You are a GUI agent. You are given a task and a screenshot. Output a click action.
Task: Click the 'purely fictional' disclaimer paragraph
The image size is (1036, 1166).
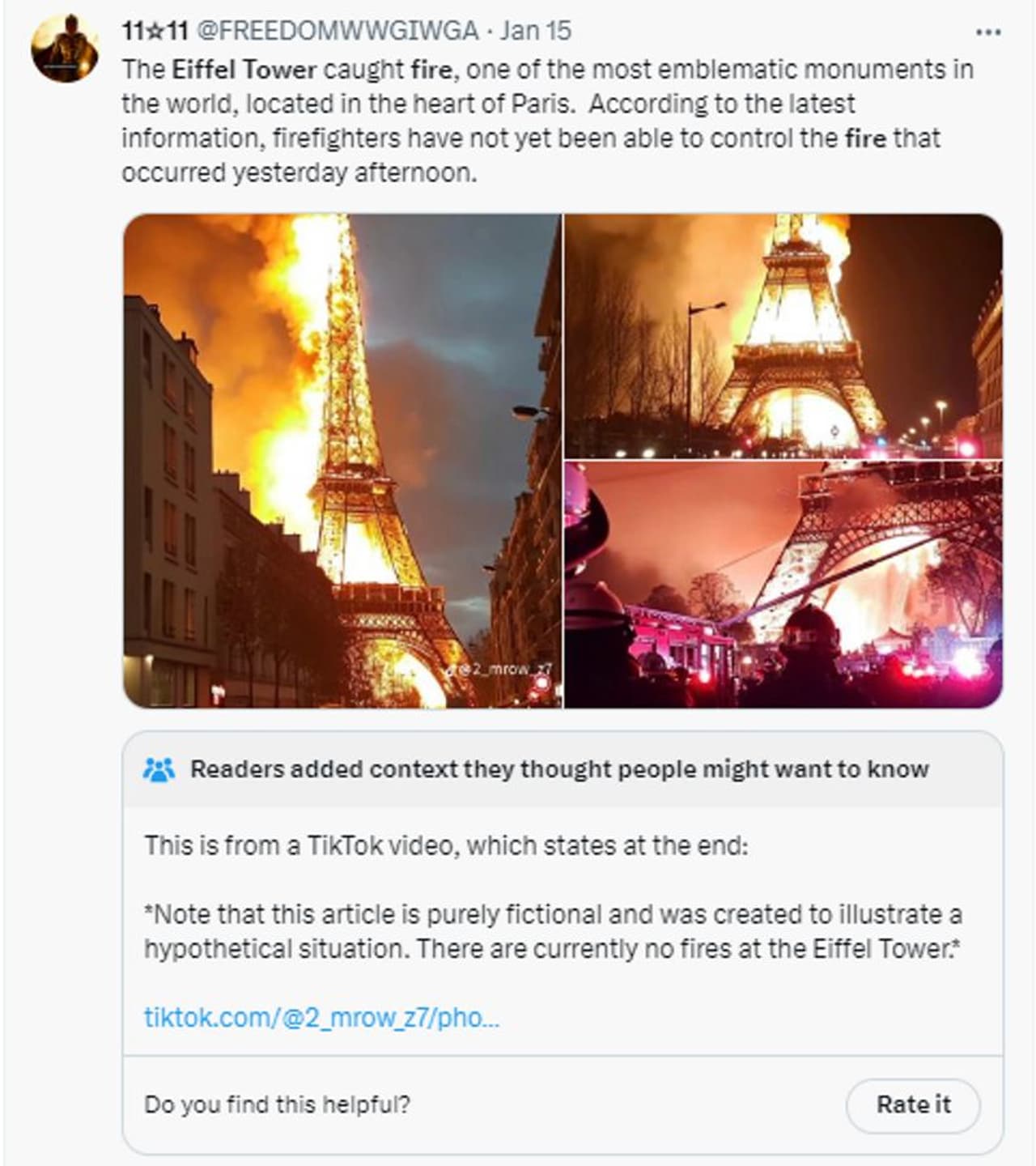pyautogui.click(x=553, y=931)
